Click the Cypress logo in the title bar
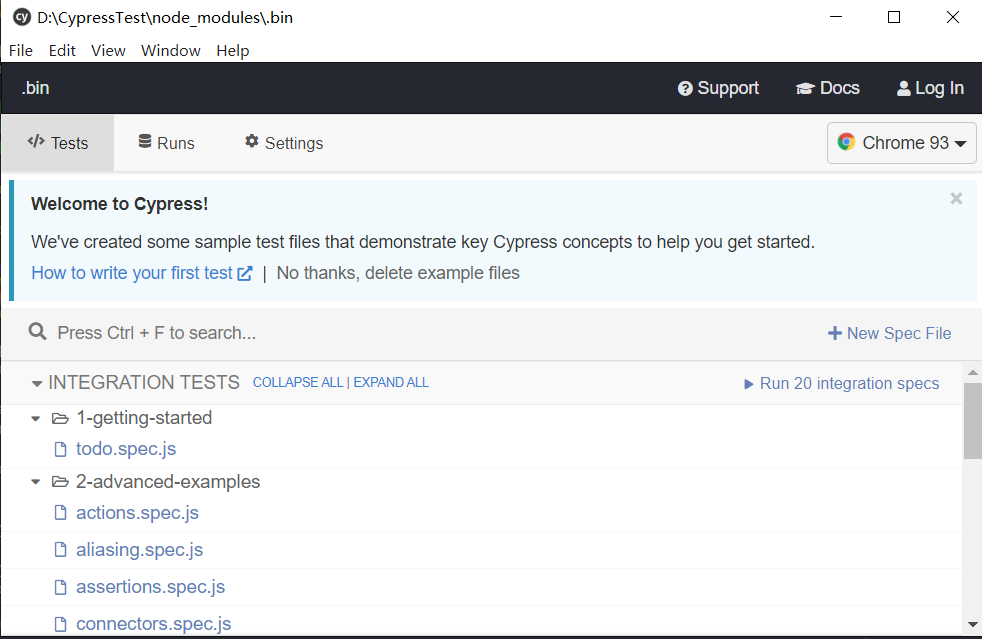Image resolution: width=982 pixels, height=639 pixels. [x=21, y=17]
